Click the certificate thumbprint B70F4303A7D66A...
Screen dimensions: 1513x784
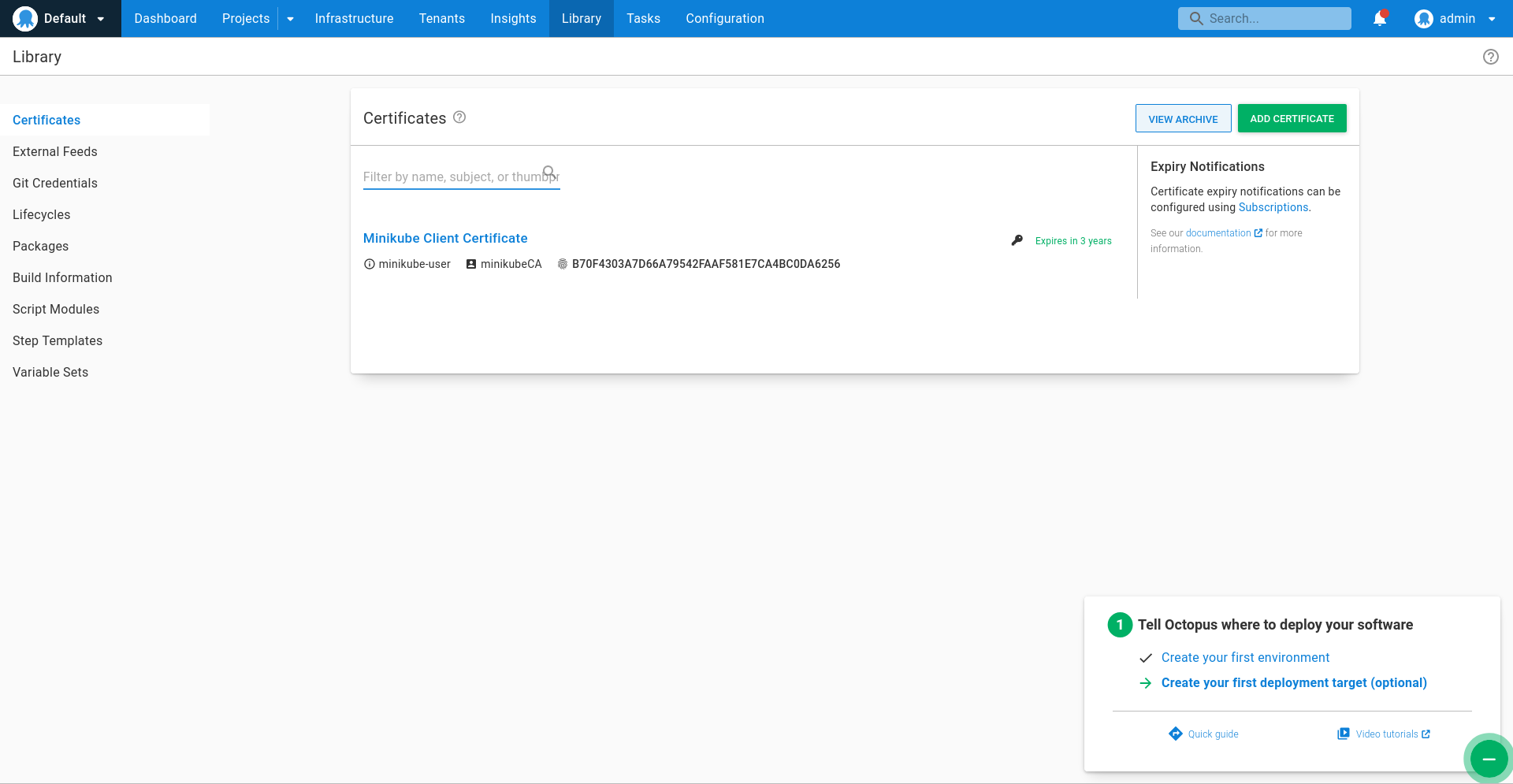tap(706, 264)
